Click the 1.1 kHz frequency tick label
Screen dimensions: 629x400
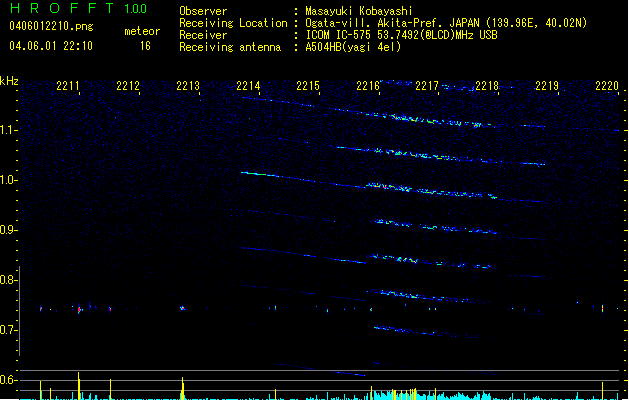click(x=8, y=130)
